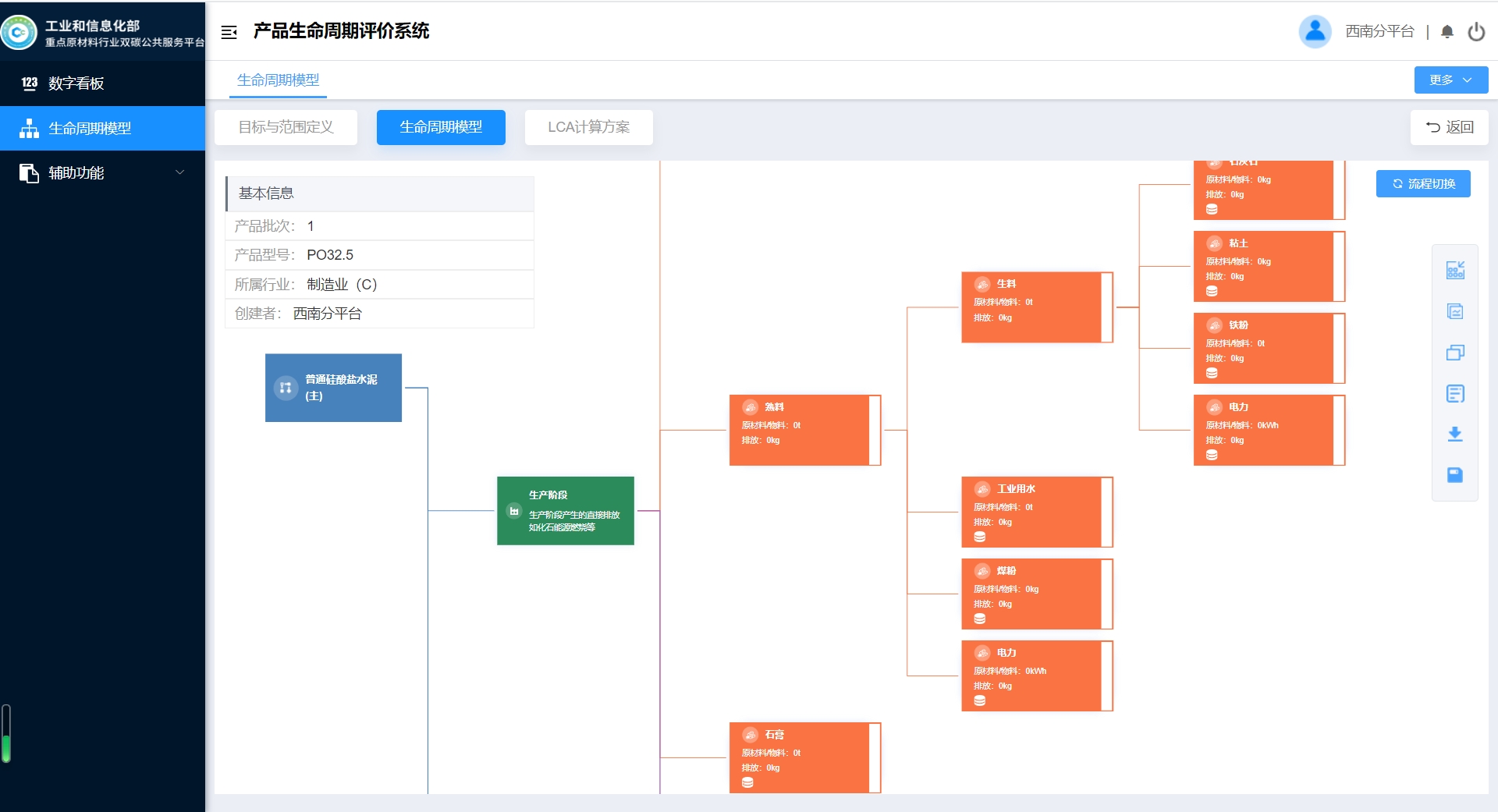Click the save floppy disk icon
This screenshot has width=1498, height=812.
[1455, 475]
